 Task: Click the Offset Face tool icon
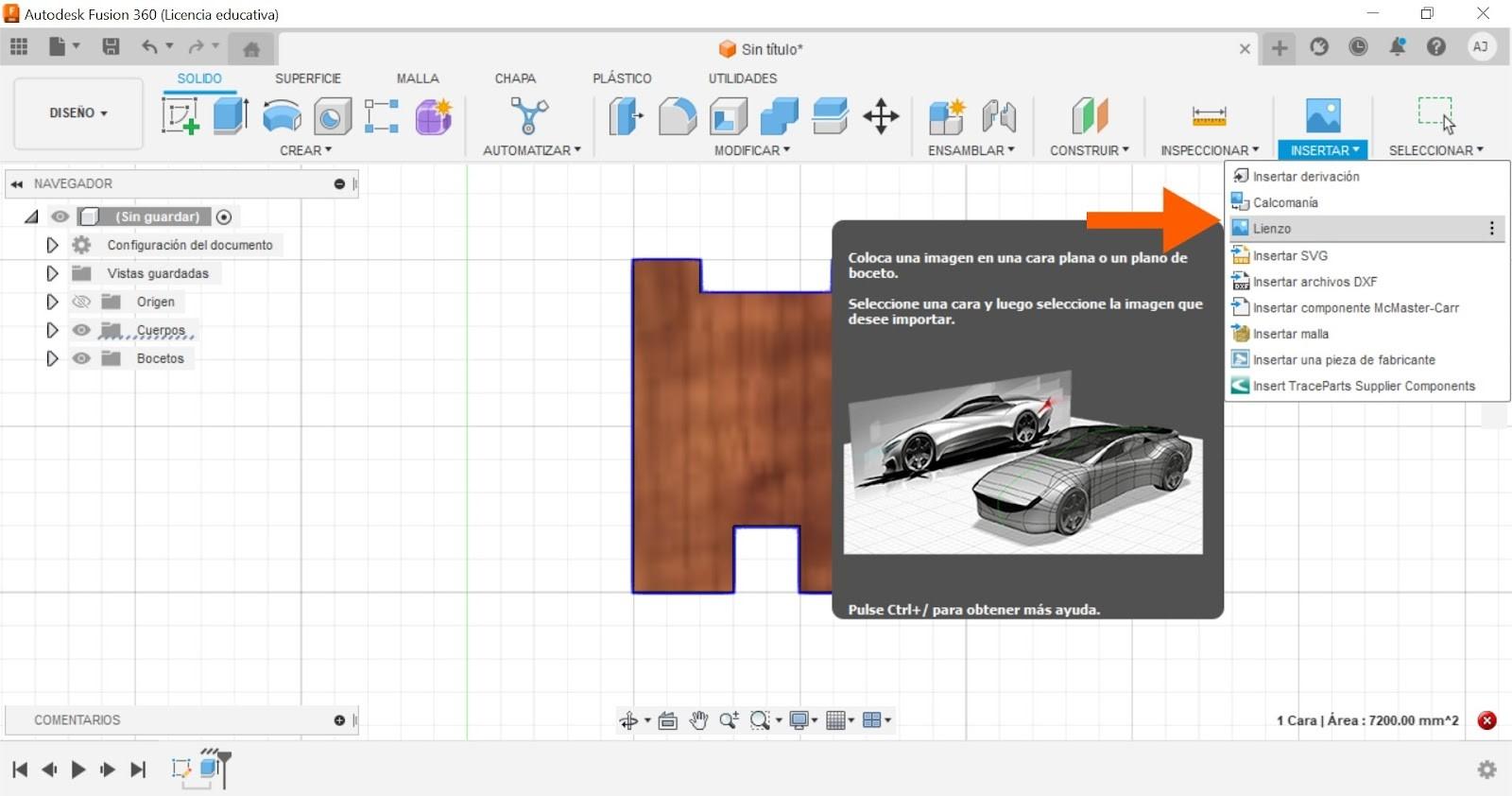point(830,116)
